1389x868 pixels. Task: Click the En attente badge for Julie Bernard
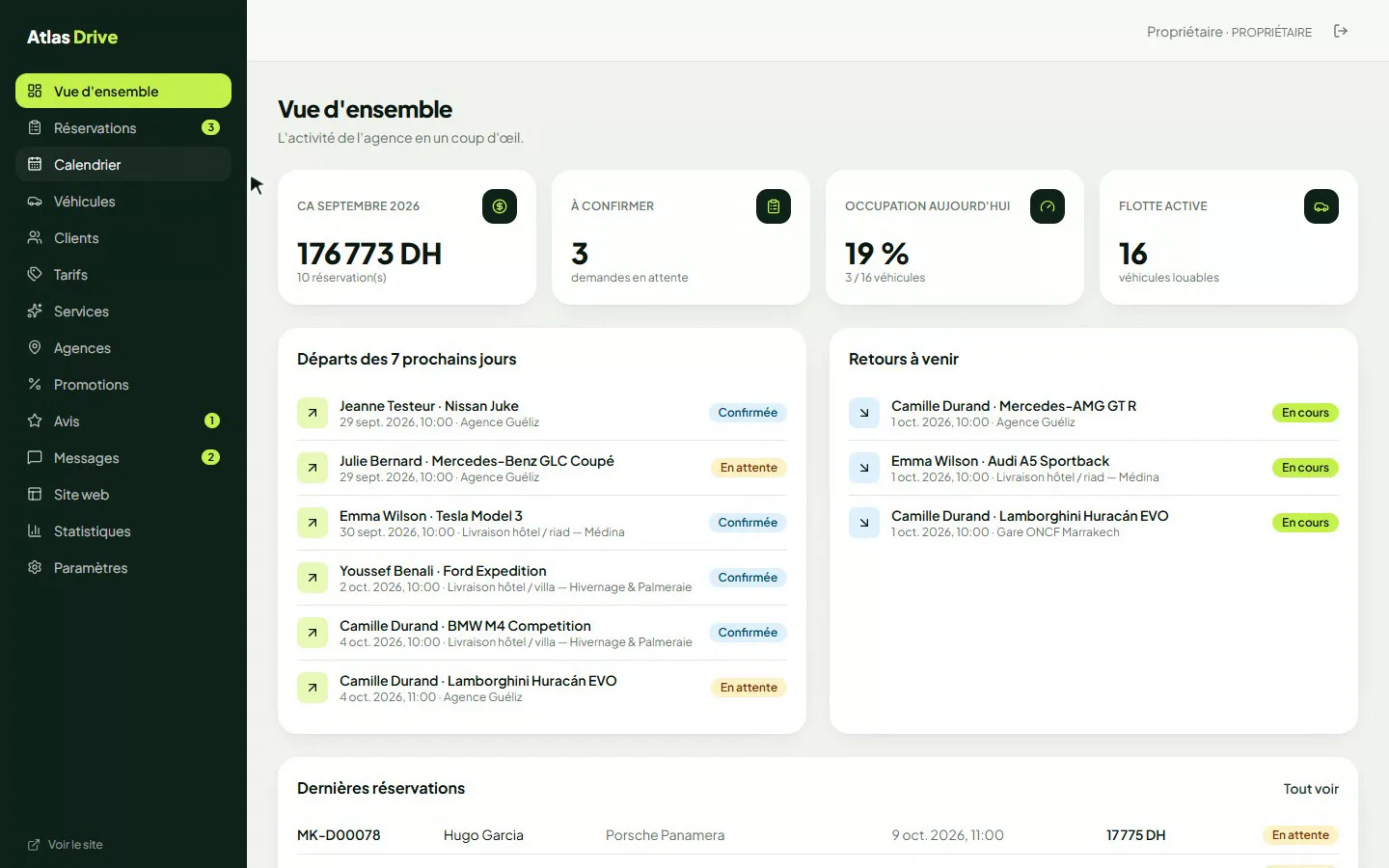[749, 468]
